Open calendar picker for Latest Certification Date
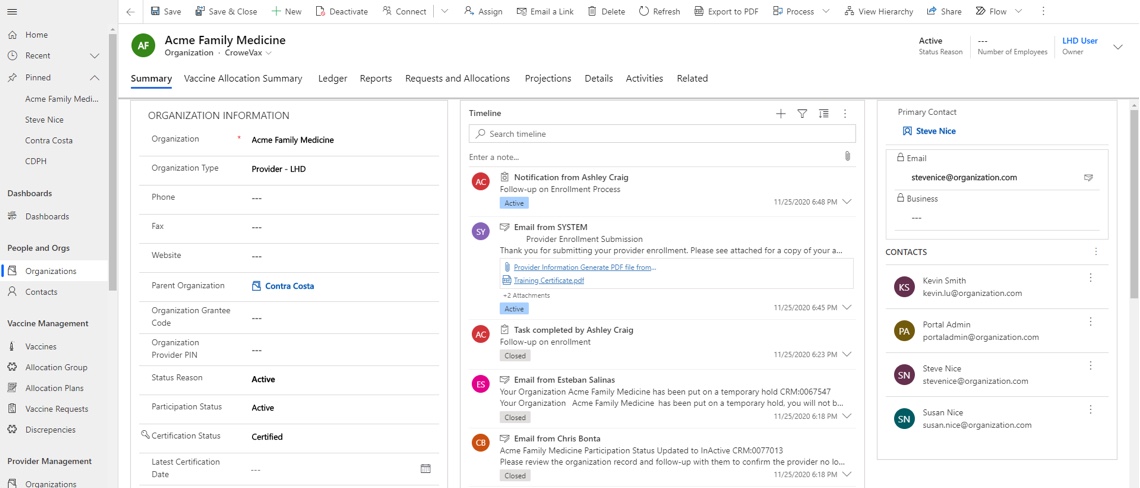The image size is (1140, 488). [x=425, y=468]
